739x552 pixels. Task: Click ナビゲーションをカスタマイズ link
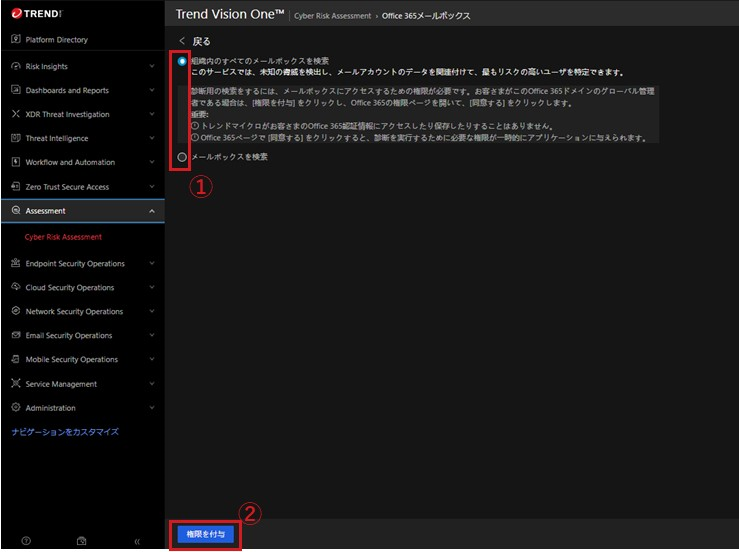tap(65, 432)
